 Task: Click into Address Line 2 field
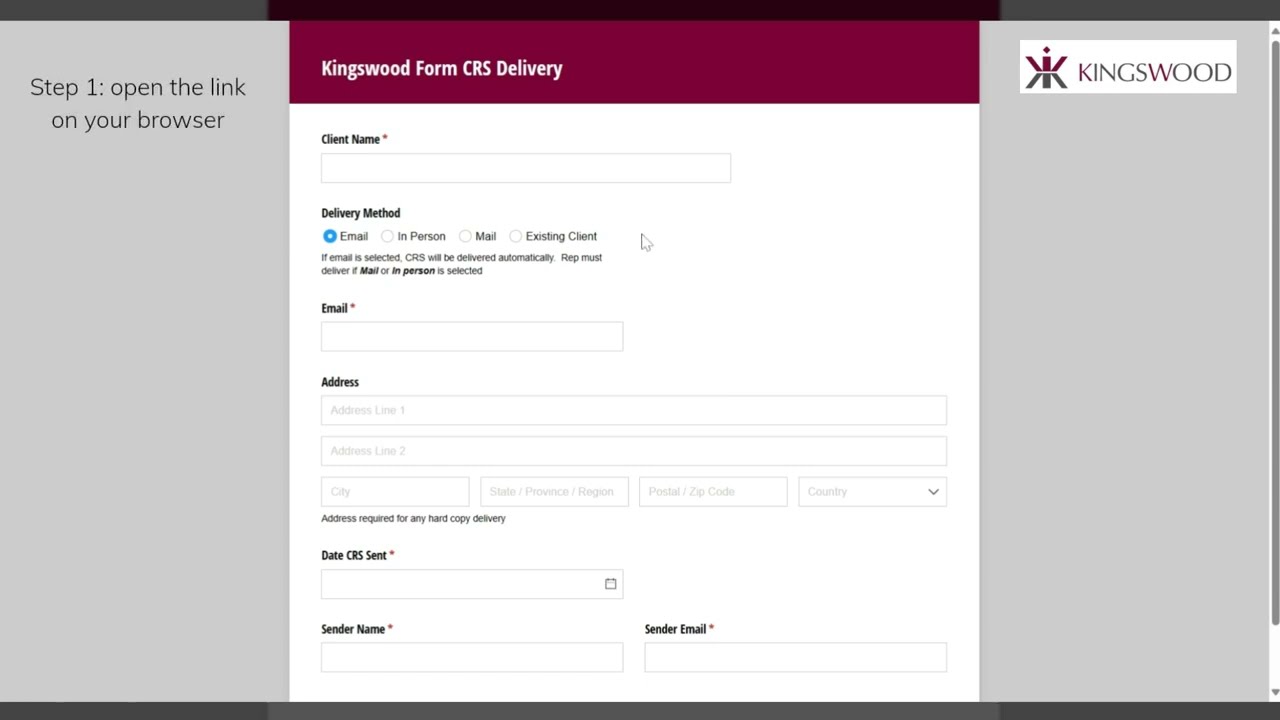click(x=634, y=451)
